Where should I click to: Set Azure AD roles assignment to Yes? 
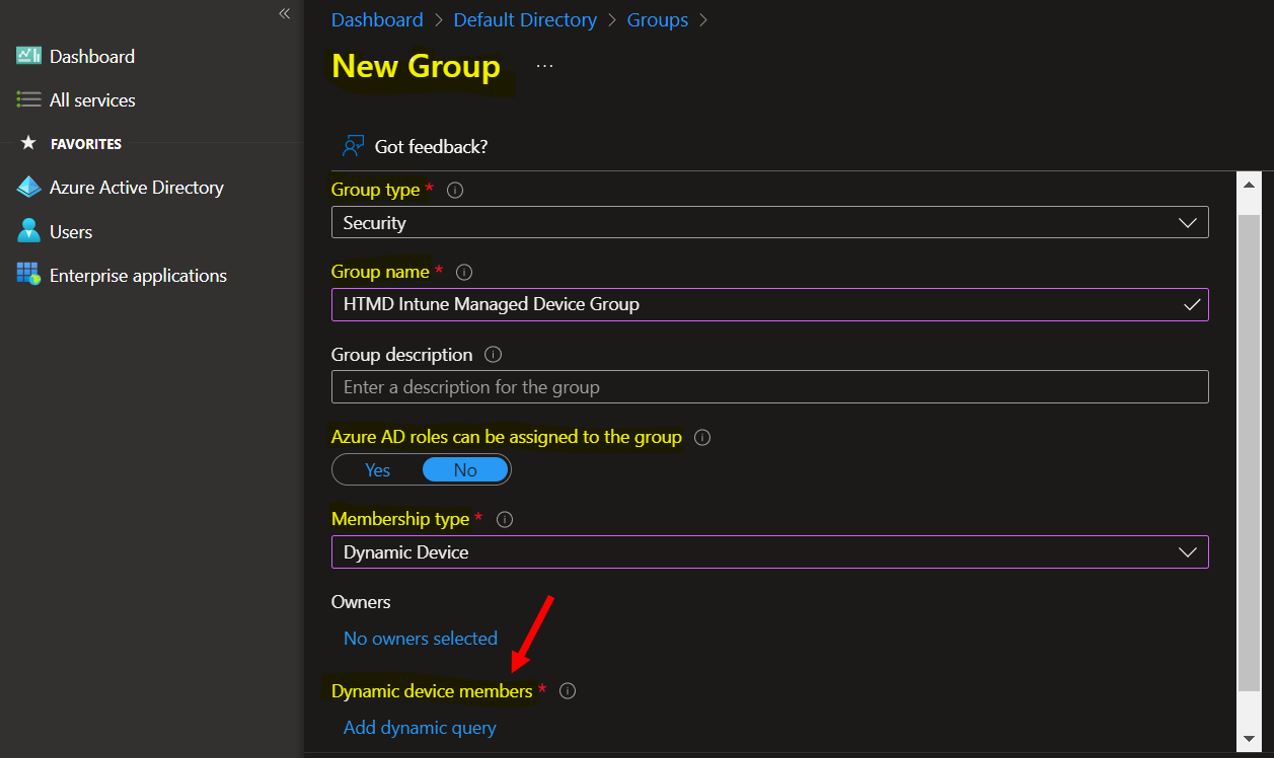pos(377,469)
